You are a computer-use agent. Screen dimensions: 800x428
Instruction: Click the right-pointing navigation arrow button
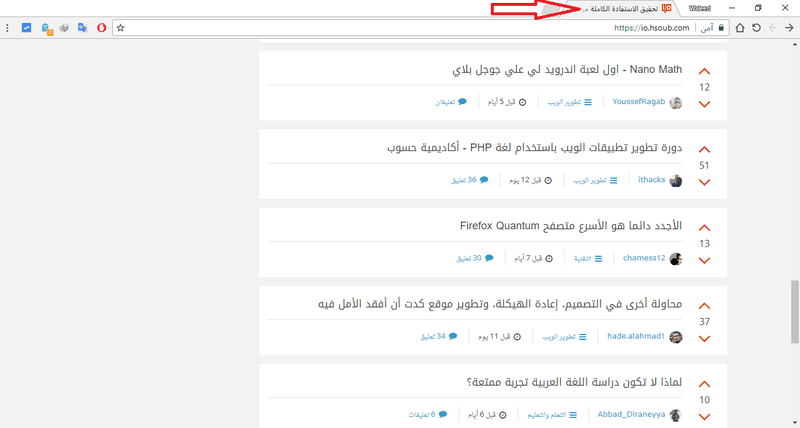tap(789, 28)
